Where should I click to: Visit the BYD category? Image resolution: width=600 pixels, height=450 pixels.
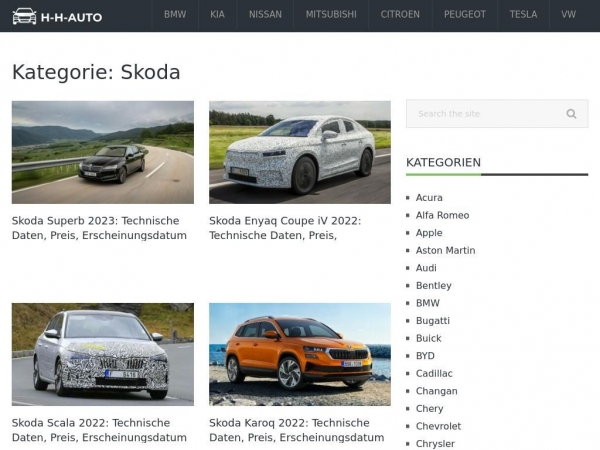pyautogui.click(x=425, y=356)
